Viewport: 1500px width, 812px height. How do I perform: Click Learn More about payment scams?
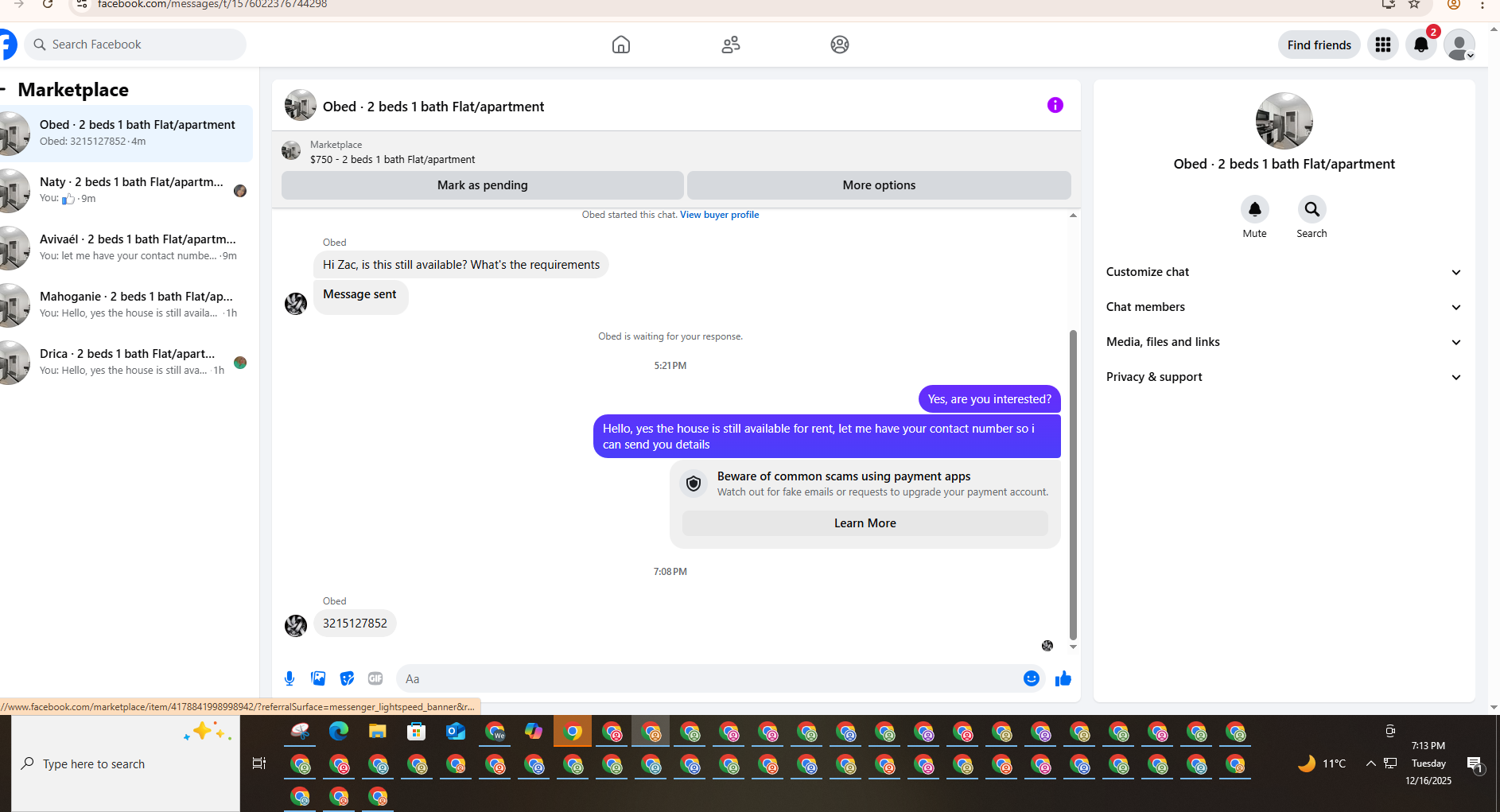coord(865,523)
